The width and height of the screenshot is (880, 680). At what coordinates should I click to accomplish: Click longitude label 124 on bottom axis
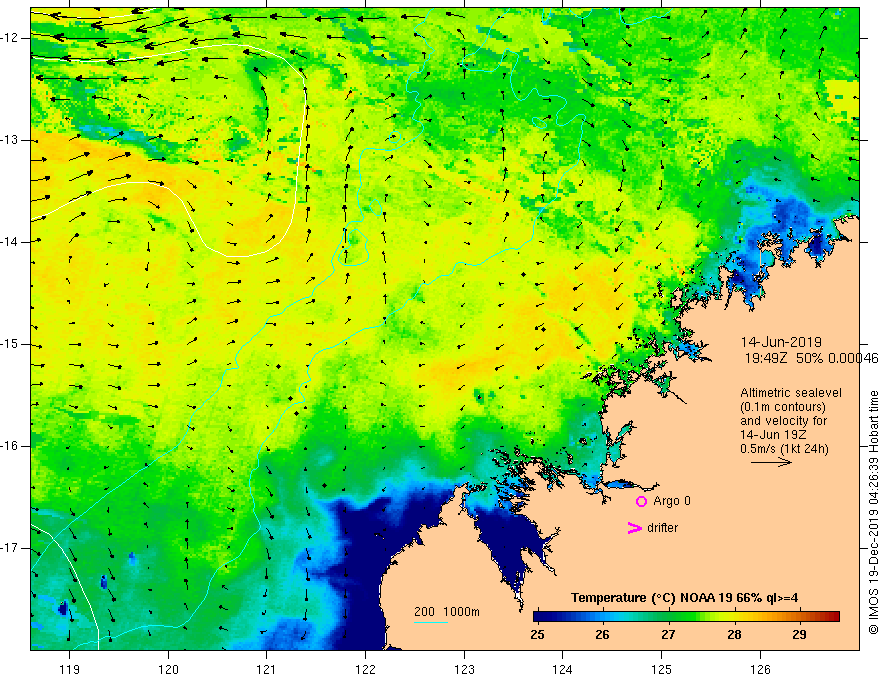pos(562,669)
